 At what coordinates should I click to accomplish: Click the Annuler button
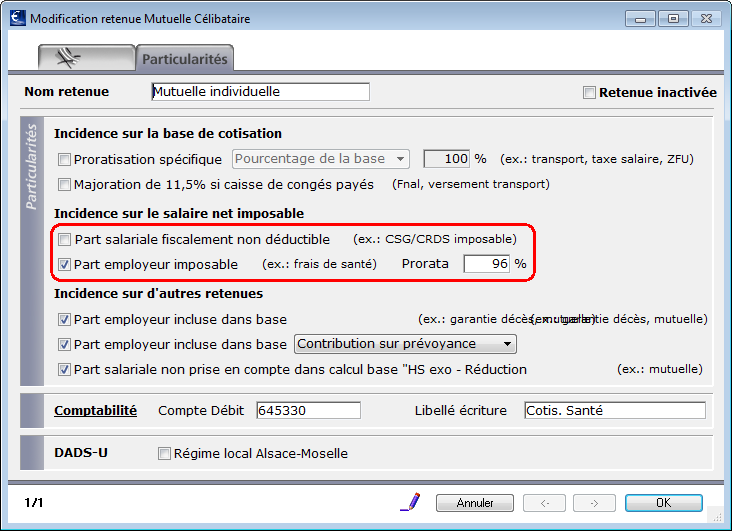click(475, 503)
